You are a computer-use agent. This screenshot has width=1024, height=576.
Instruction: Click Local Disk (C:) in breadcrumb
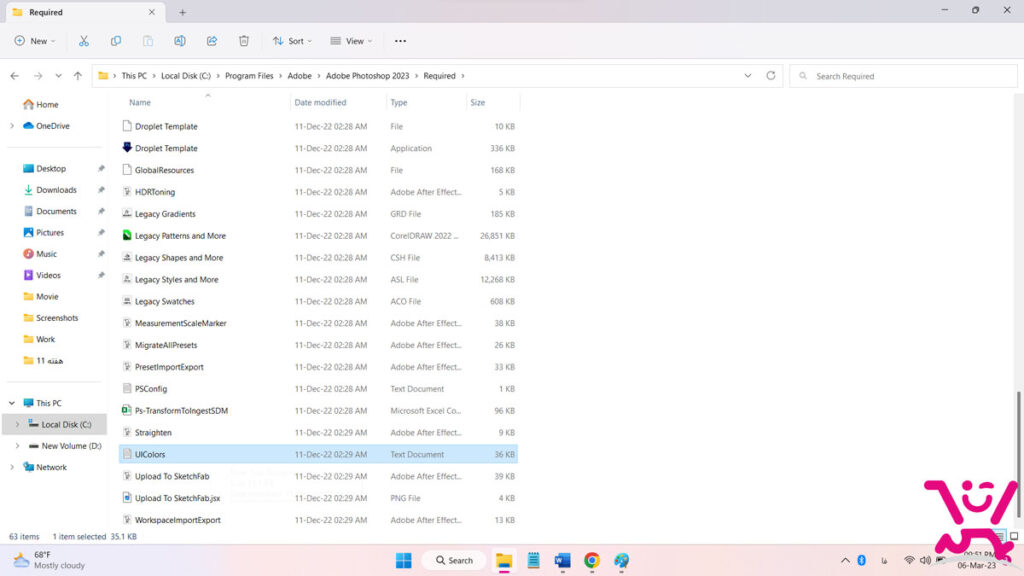(185, 76)
